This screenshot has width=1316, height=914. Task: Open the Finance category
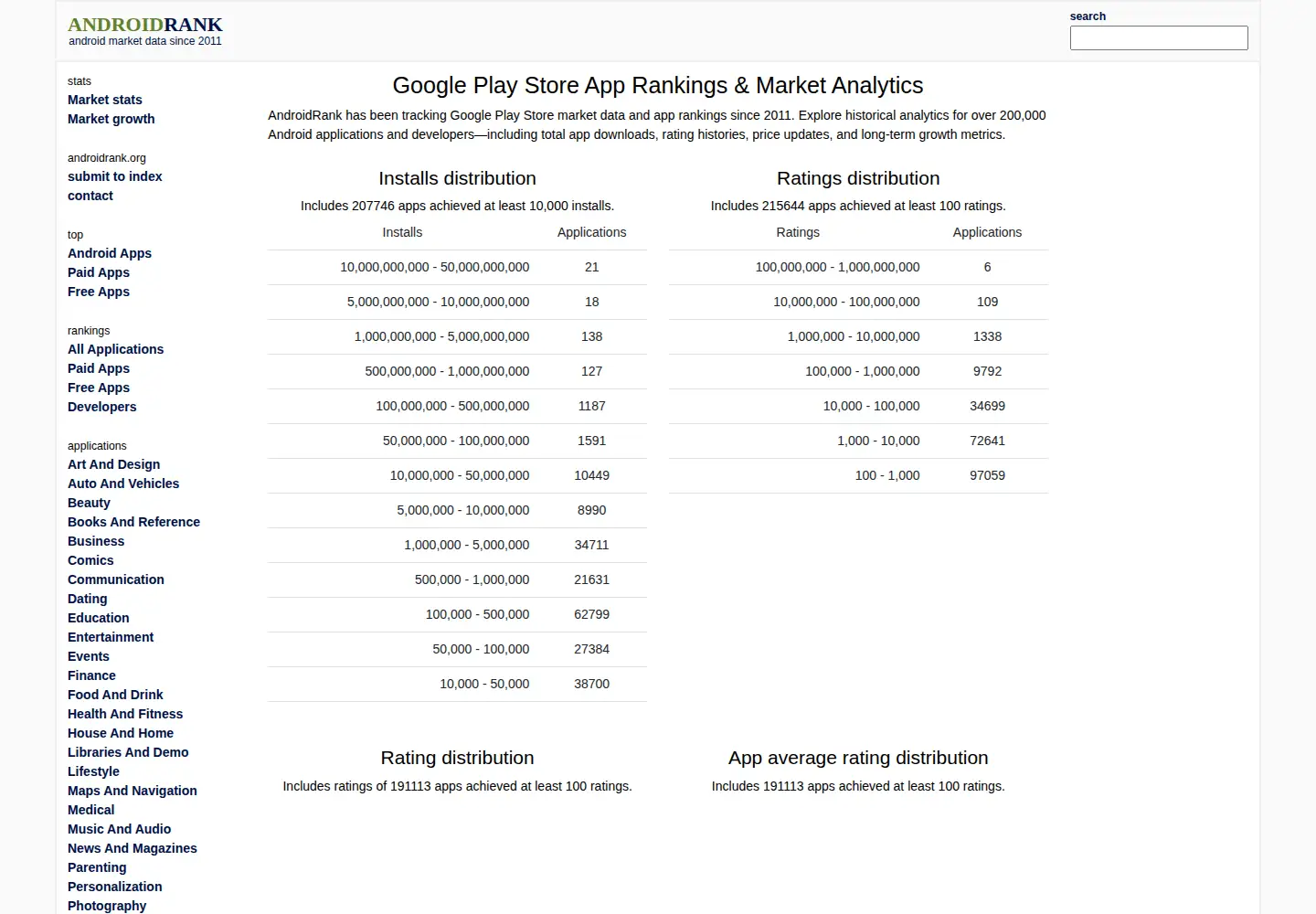click(91, 675)
